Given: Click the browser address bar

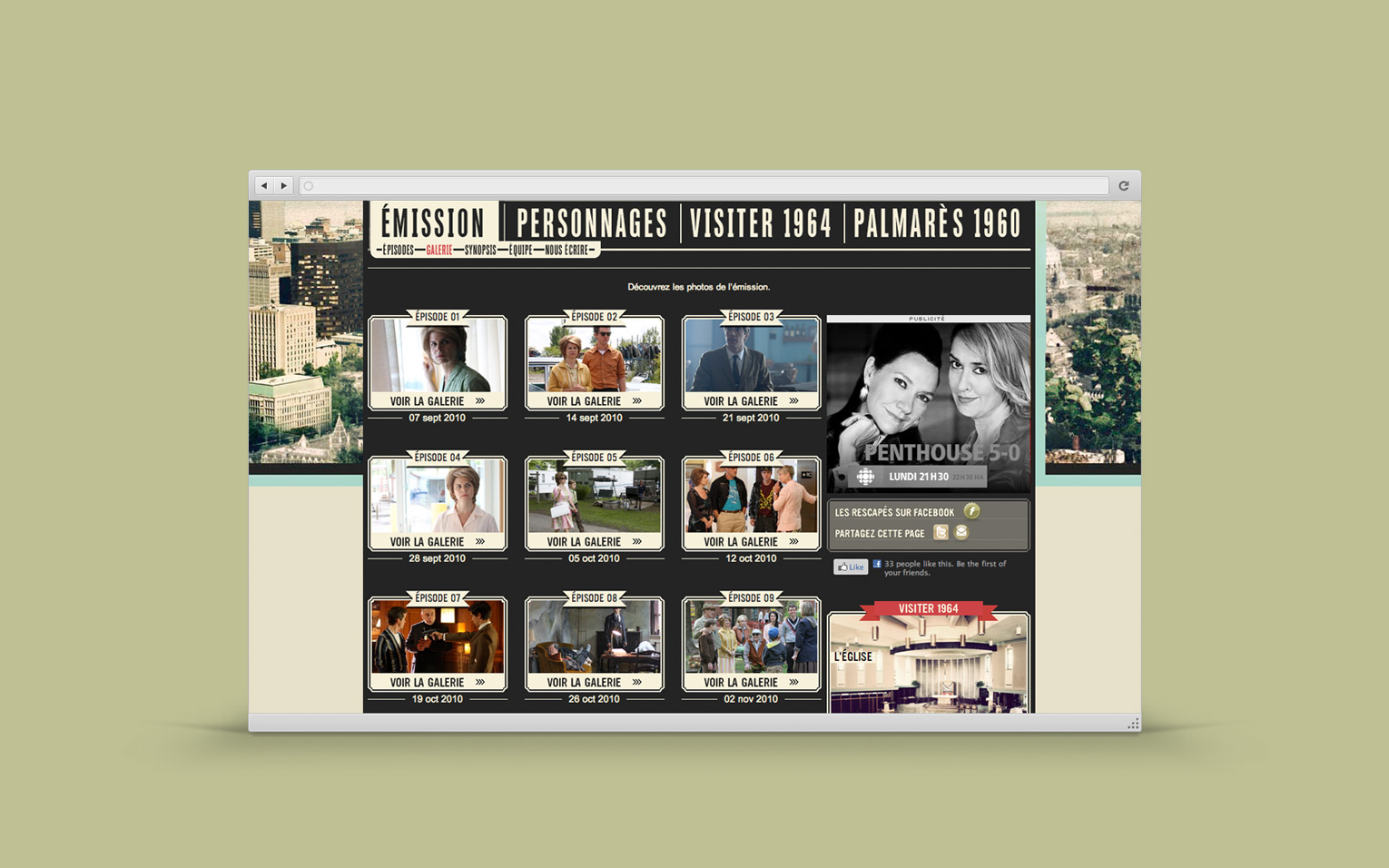Looking at the screenshot, I should 704,186.
